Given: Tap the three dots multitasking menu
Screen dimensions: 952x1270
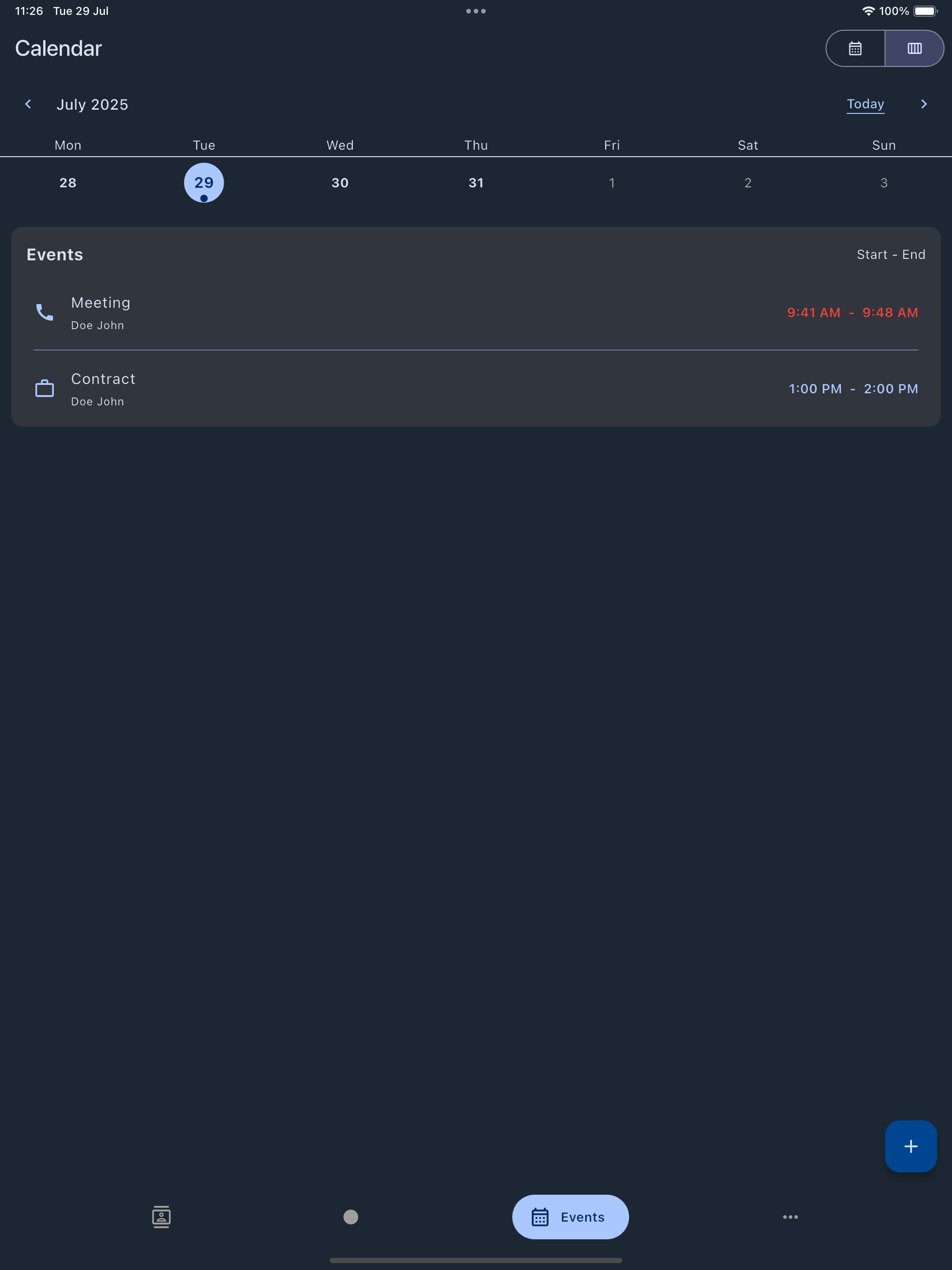Looking at the screenshot, I should click(x=476, y=11).
